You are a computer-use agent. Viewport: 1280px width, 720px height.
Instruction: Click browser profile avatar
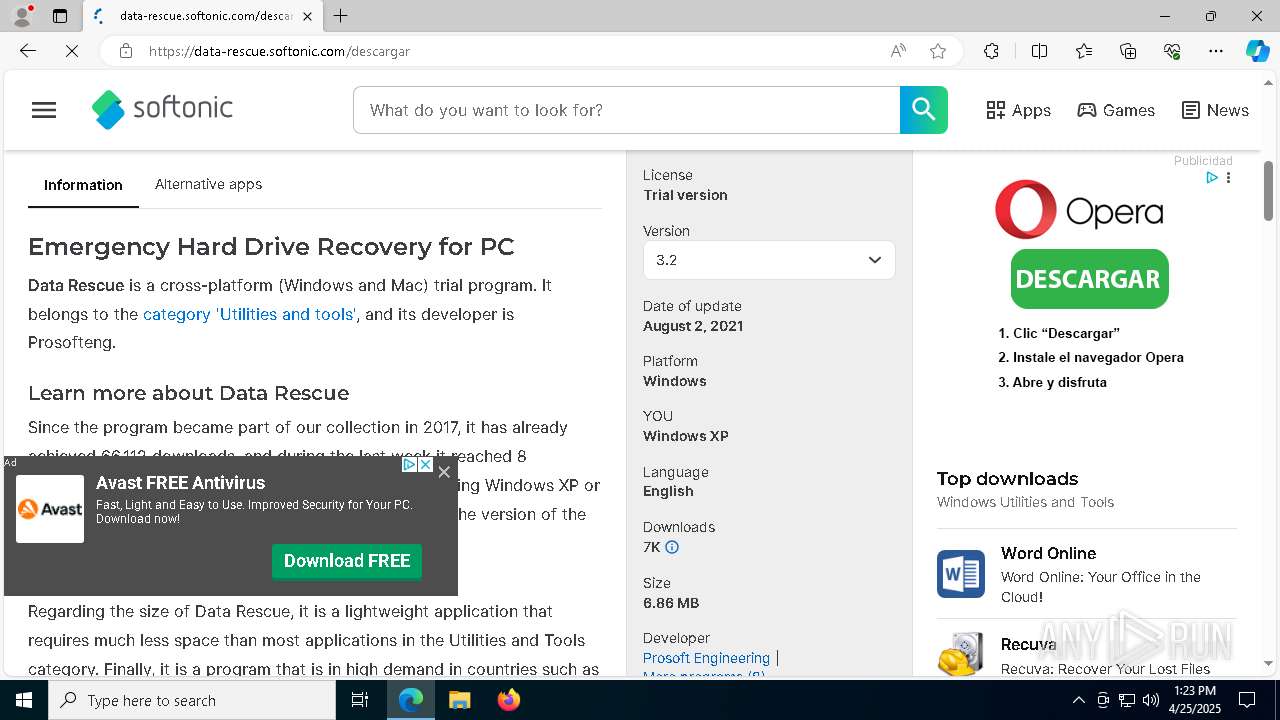point(21,16)
